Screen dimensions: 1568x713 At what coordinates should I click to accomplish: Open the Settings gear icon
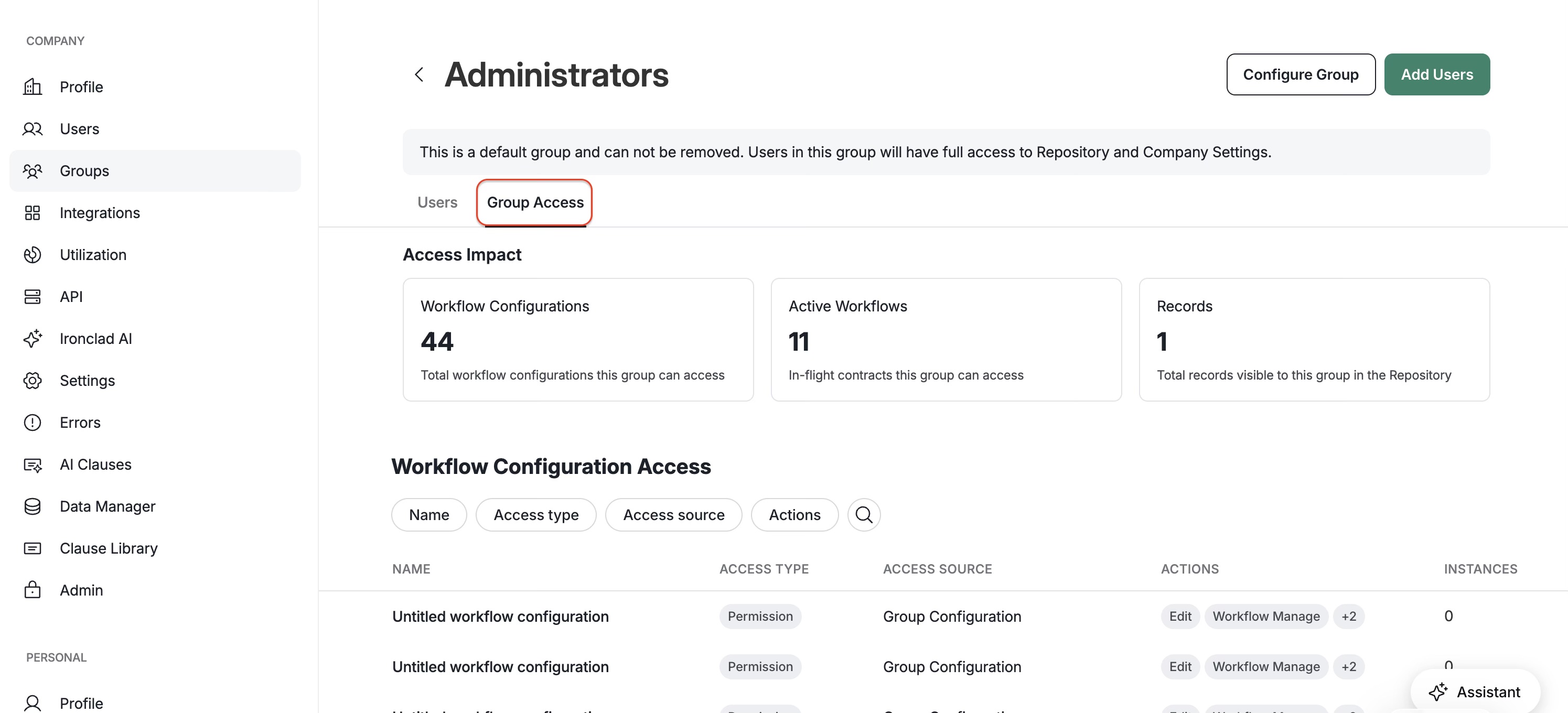pos(33,380)
